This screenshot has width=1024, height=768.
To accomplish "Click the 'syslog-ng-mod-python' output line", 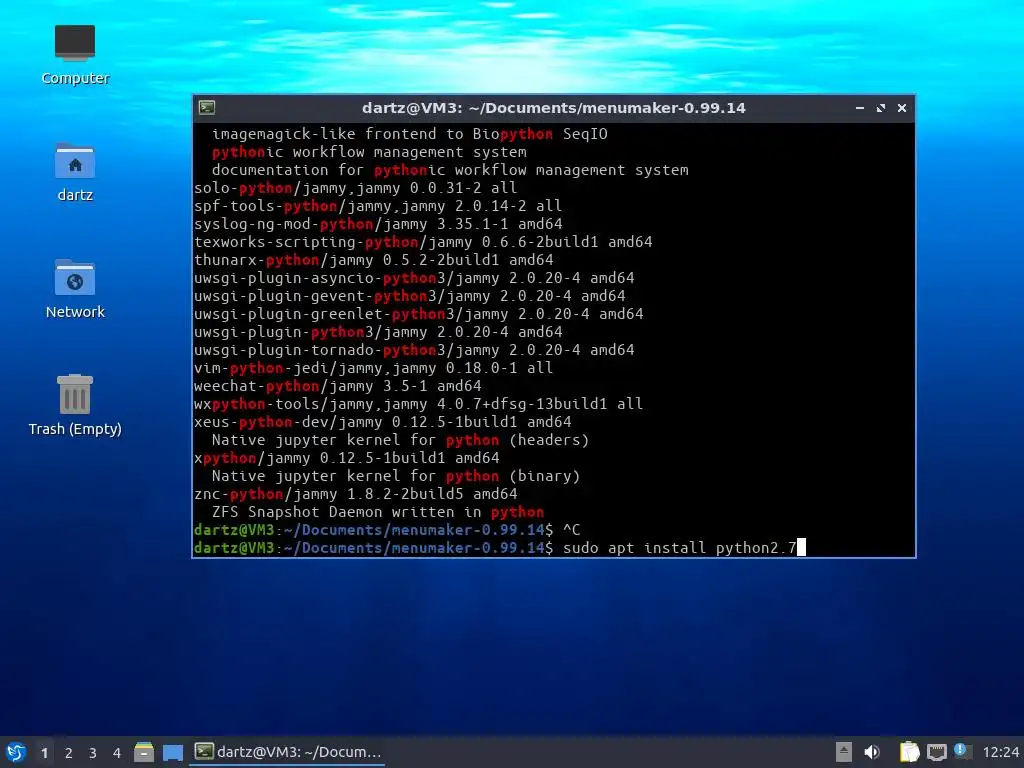I will (x=377, y=224).
